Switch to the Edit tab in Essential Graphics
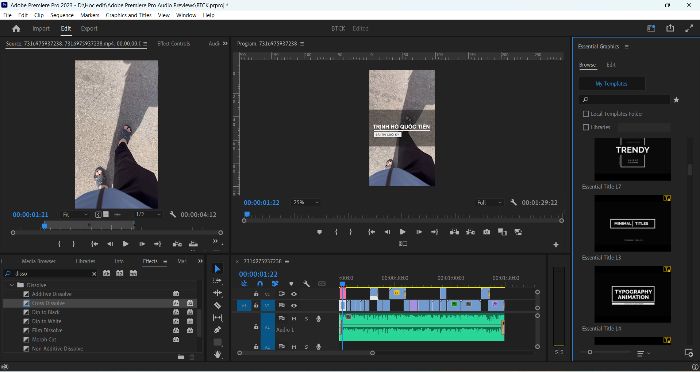The height and width of the screenshot is (372, 700). click(610, 65)
